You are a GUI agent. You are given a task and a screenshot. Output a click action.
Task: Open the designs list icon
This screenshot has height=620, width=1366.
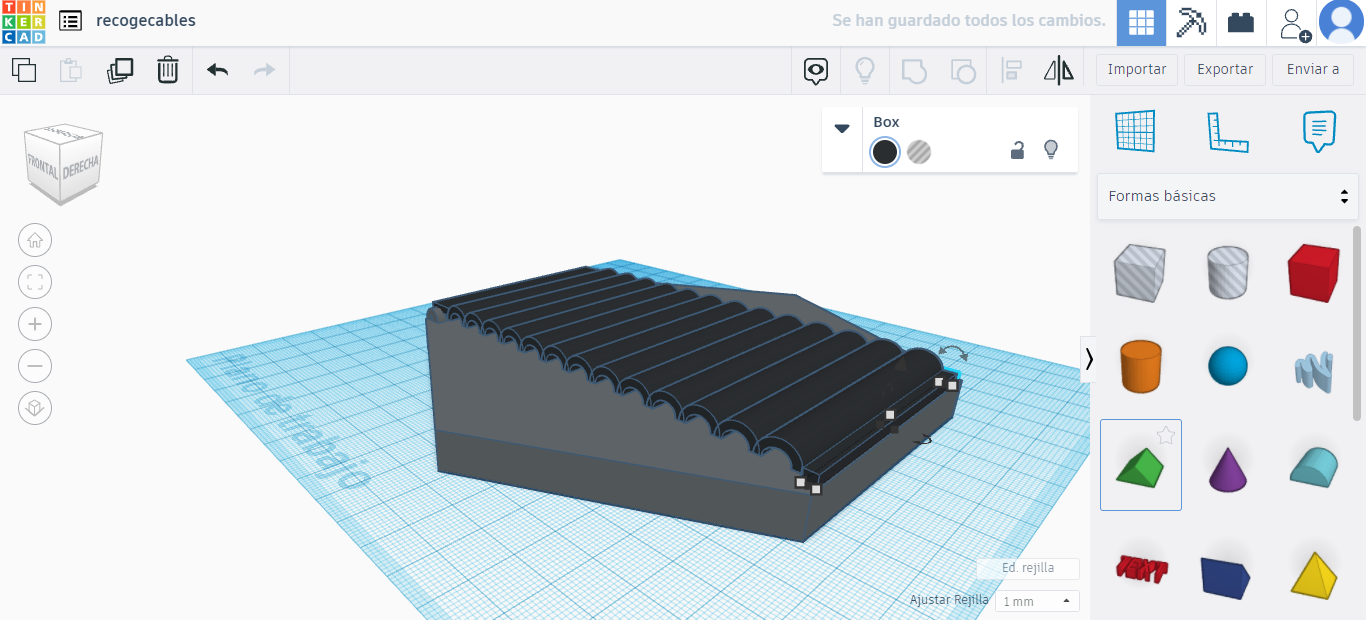70,20
